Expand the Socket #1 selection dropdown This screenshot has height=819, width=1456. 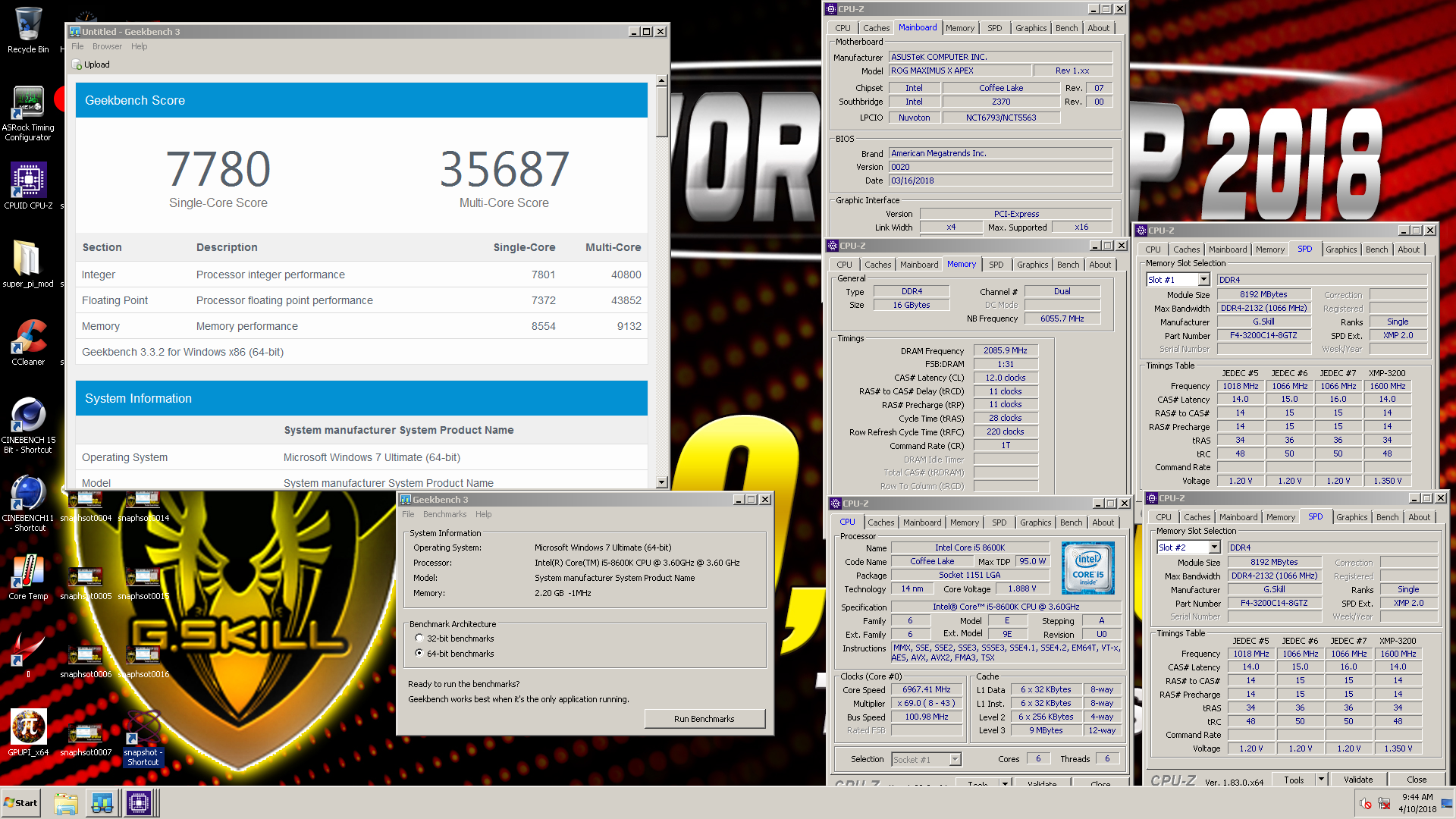955,759
